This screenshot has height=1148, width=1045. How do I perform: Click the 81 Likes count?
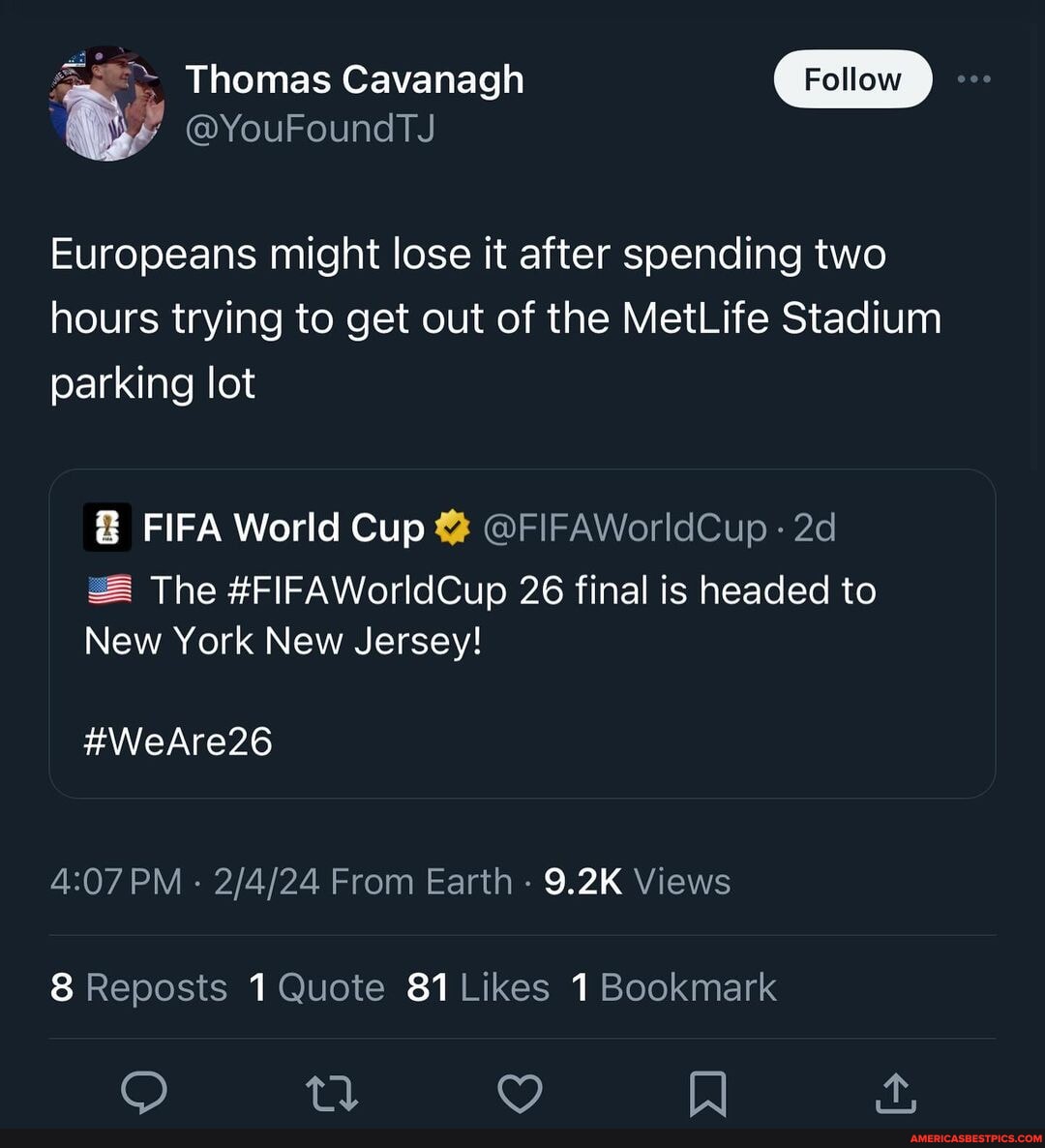[476, 986]
